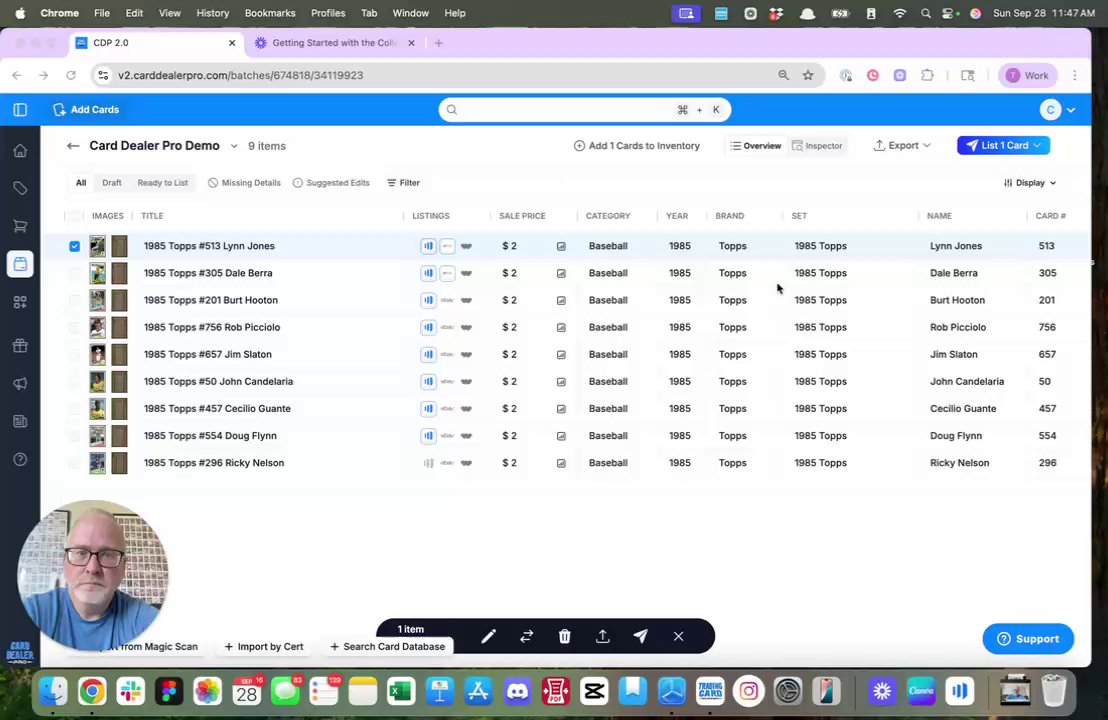Check the Burt Hooton row checkbox
Viewport: 1108px width, 720px height.
pyautogui.click(x=74, y=300)
